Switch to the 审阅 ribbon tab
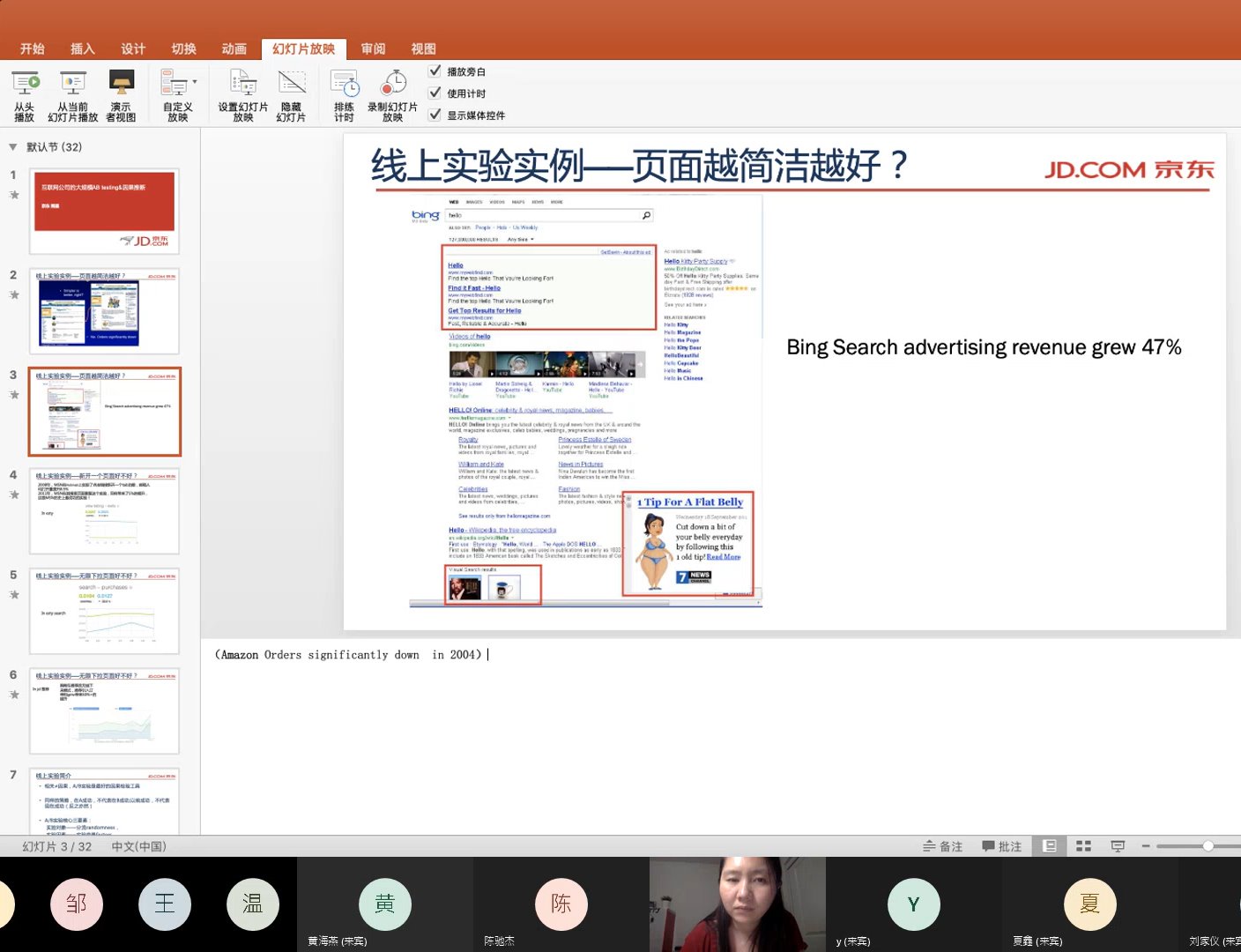 [372, 48]
